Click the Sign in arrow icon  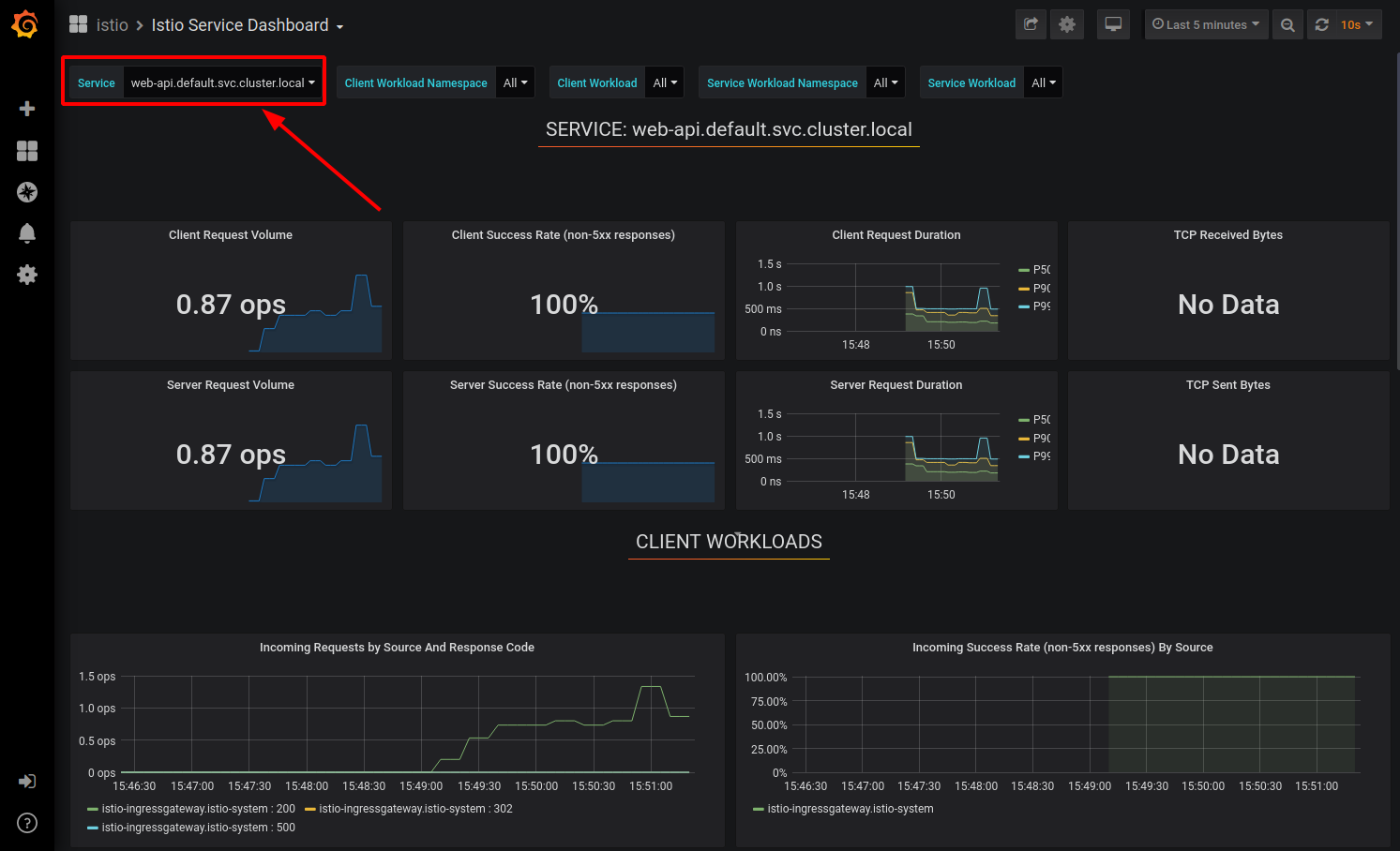click(27, 781)
